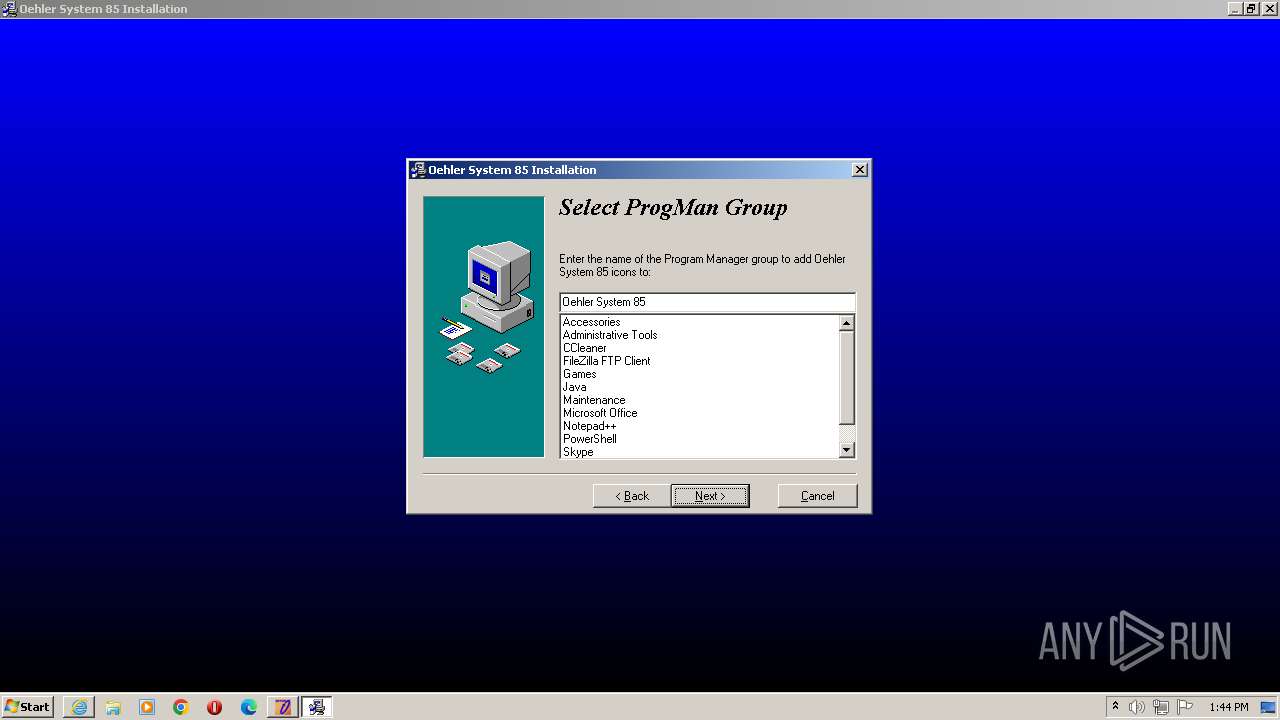
Task: Open the Windows Start menu
Action: coord(27,707)
